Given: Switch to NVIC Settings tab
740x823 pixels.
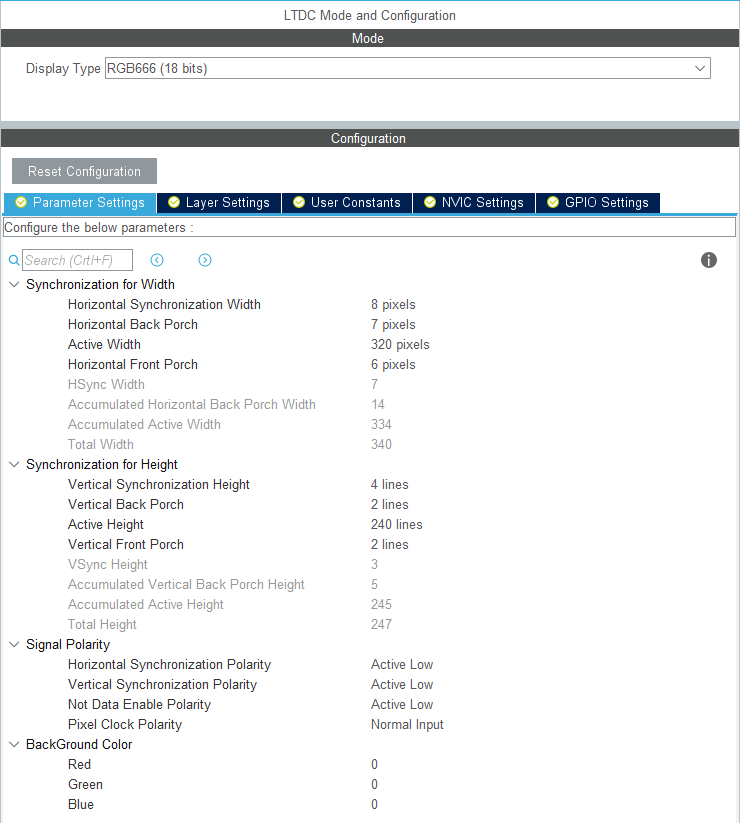Looking at the screenshot, I should pos(474,203).
